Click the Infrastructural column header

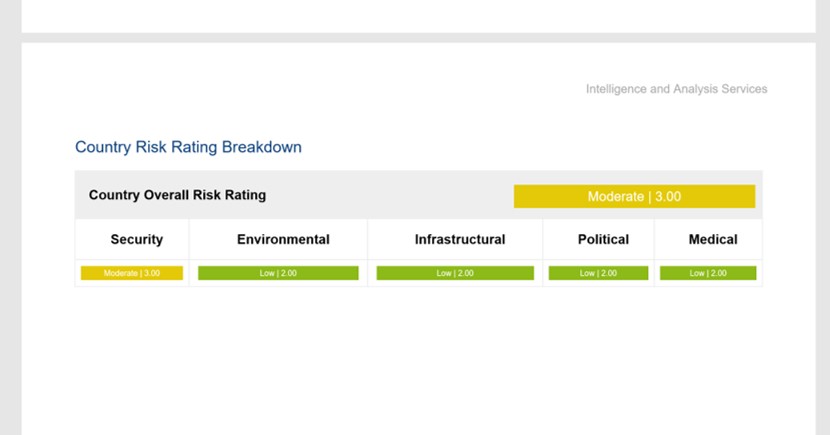tap(460, 240)
